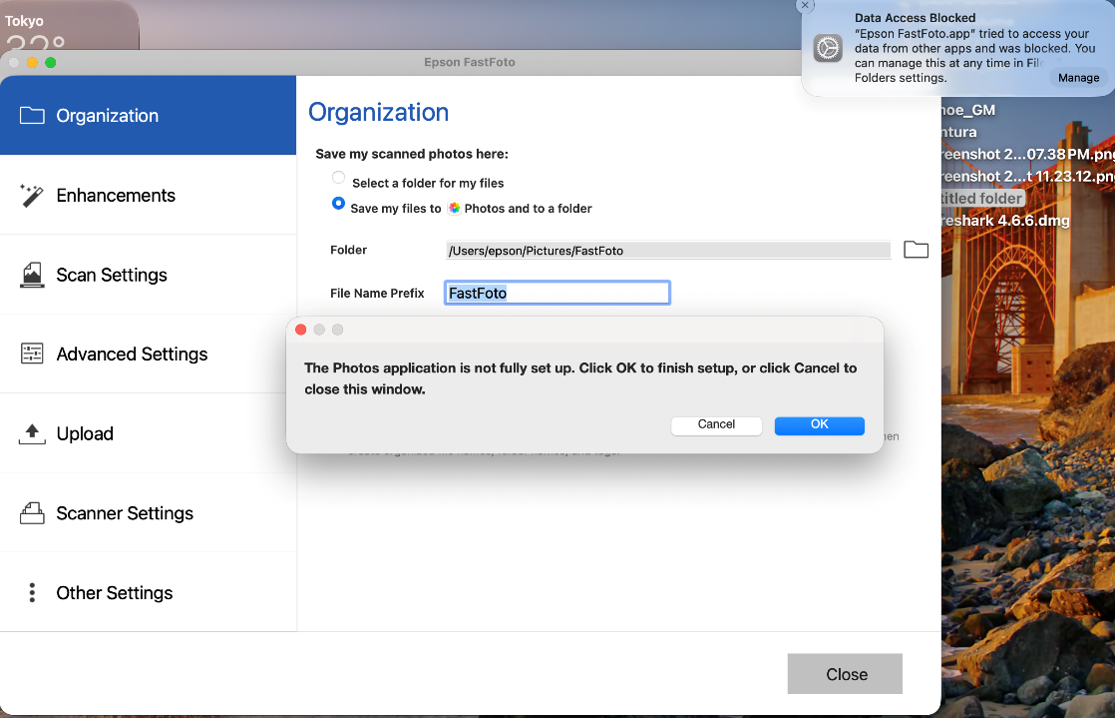Click System Settings icon in notification
The image size is (1115, 718).
pos(828,48)
